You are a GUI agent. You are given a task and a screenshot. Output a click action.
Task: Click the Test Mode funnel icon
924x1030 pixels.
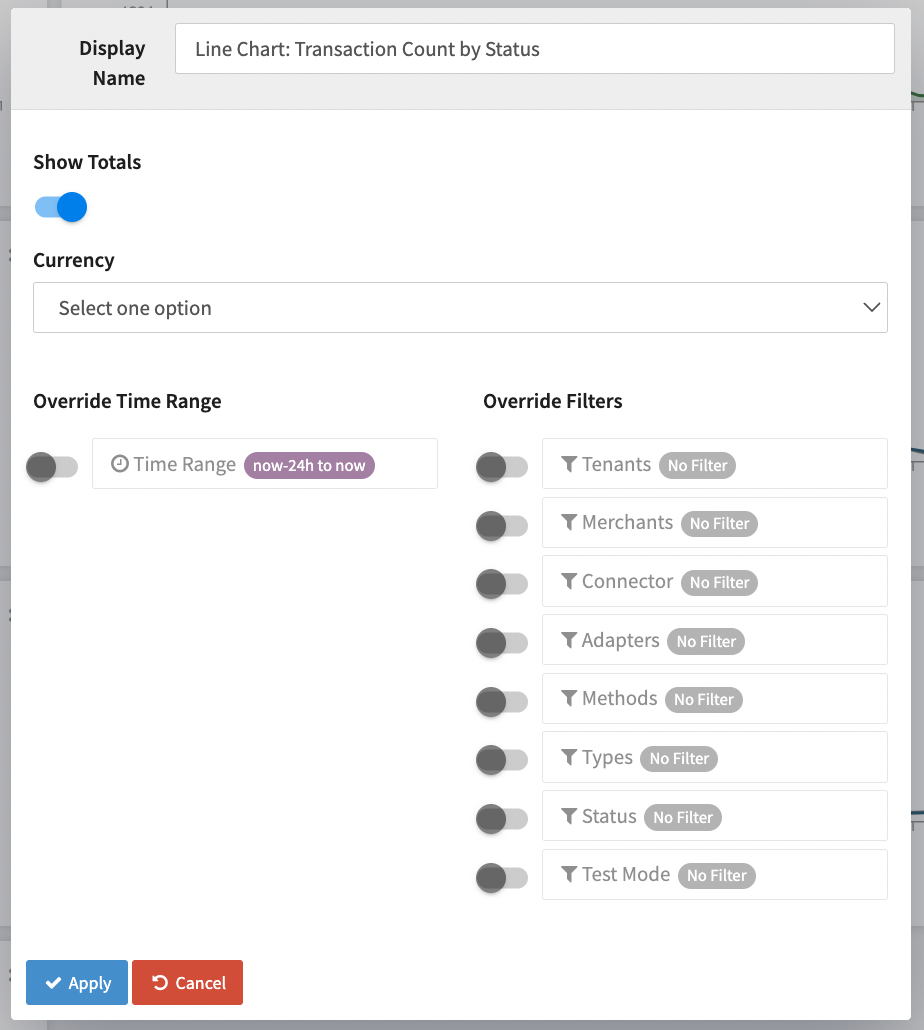(569, 874)
